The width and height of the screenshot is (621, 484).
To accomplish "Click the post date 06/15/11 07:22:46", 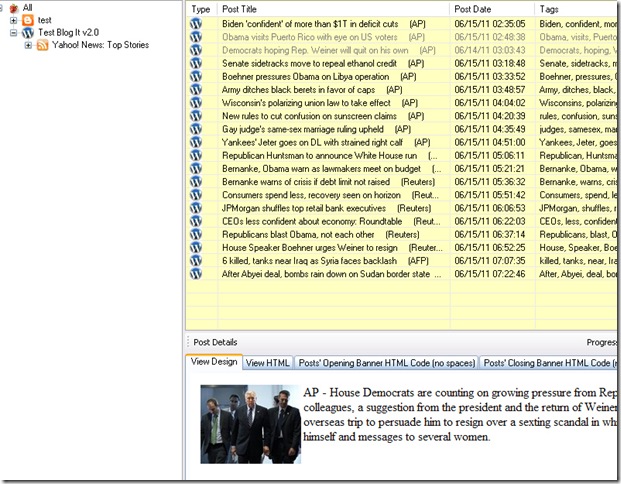I will tap(490, 273).
